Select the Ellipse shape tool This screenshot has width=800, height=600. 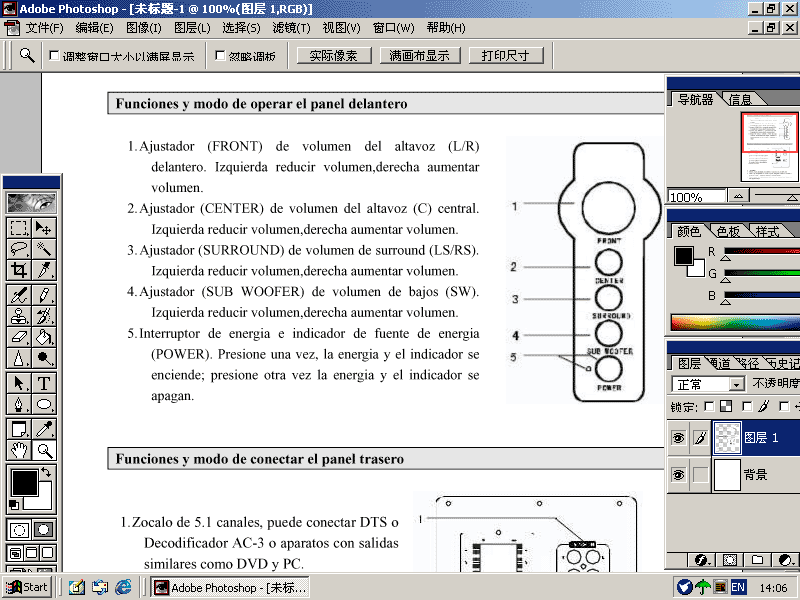pyautogui.click(x=44, y=404)
